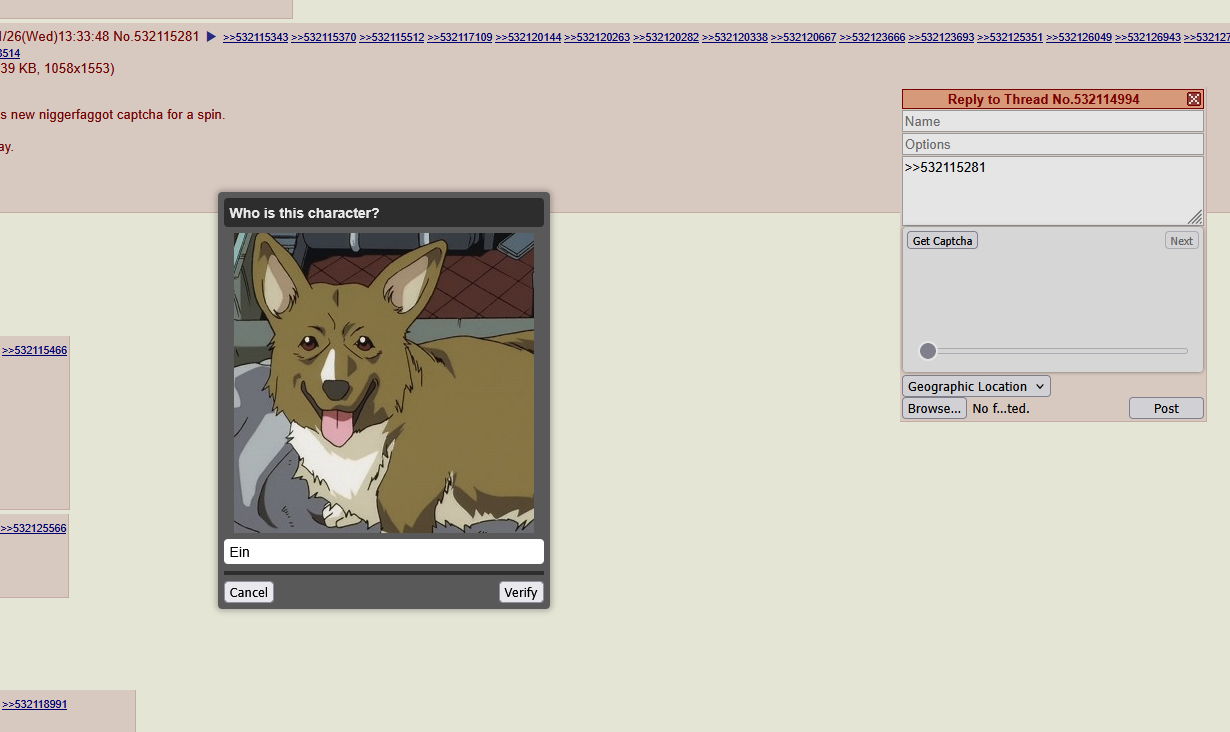The height and width of the screenshot is (732, 1230).
Task: Open backlink >>532115343
Action: [x=256, y=38]
